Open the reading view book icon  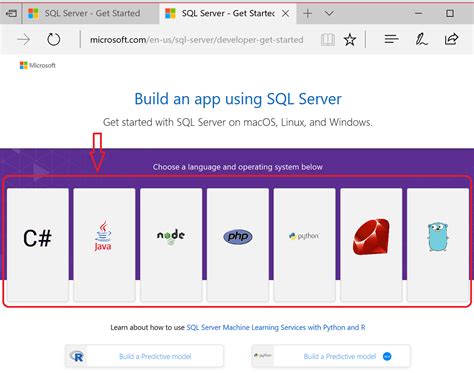pyautogui.click(x=328, y=40)
